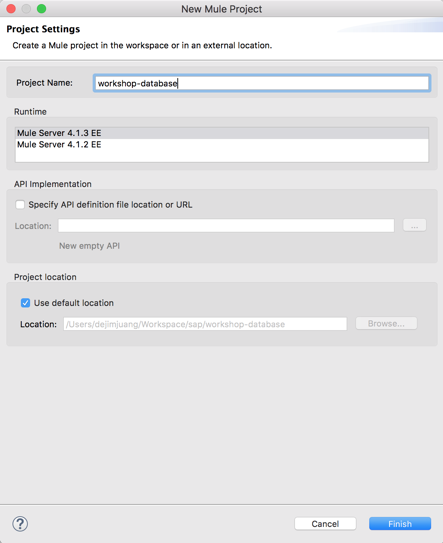Click the red close window button
The width and height of the screenshot is (443, 543).
(x=11, y=9)
